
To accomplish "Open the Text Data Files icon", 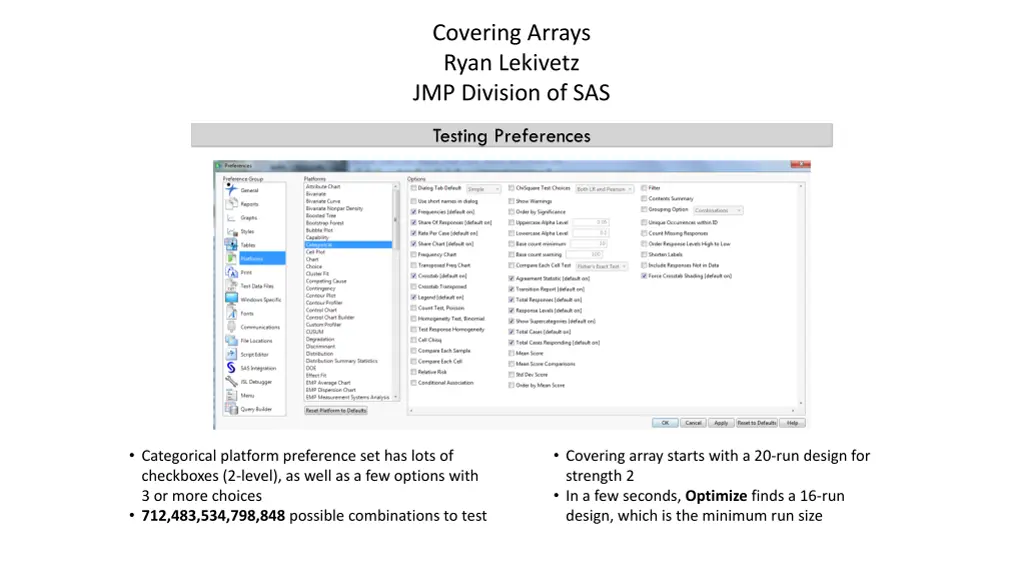I will [231, 286].
